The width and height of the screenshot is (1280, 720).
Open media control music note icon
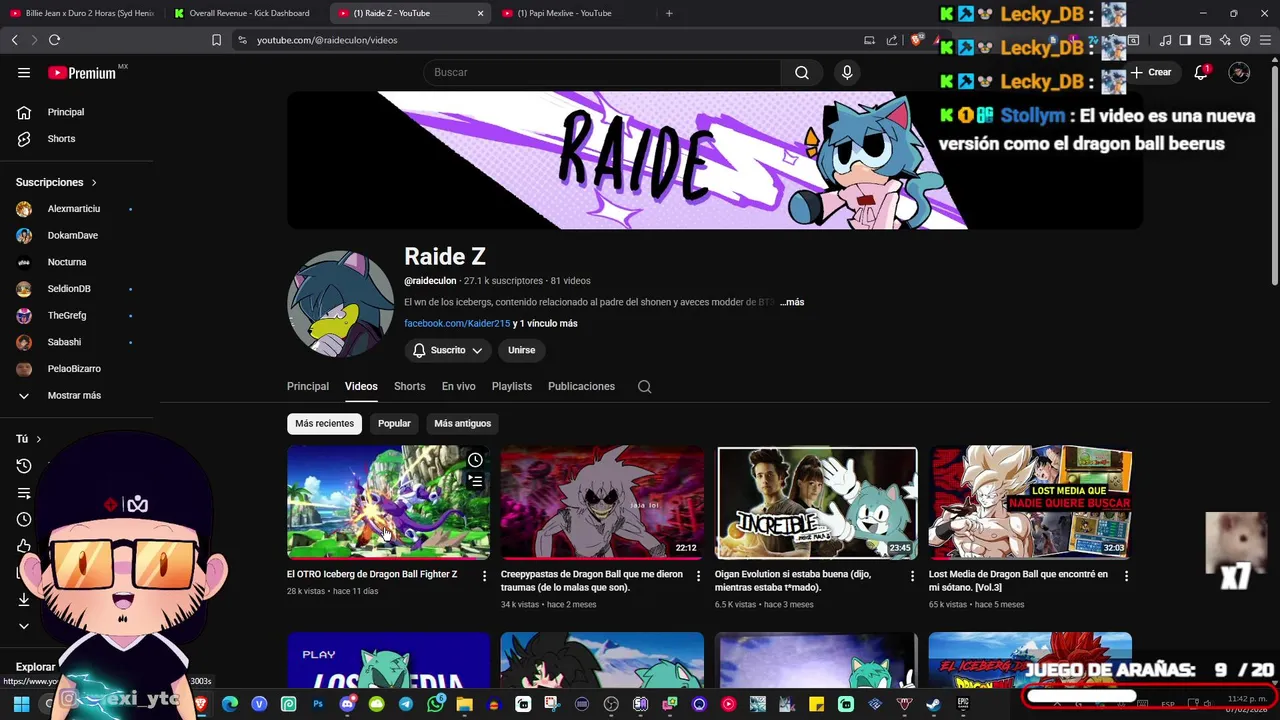(x=1165, y=40)
